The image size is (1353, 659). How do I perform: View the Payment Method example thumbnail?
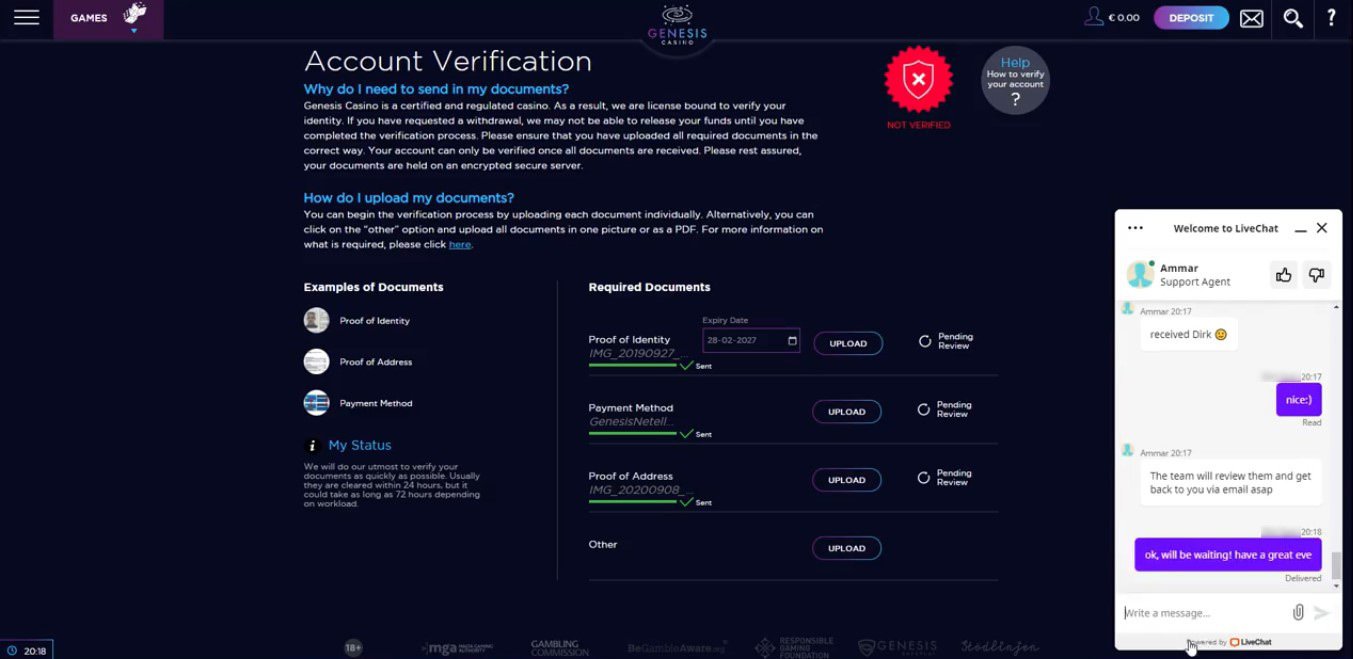[316, 402]
